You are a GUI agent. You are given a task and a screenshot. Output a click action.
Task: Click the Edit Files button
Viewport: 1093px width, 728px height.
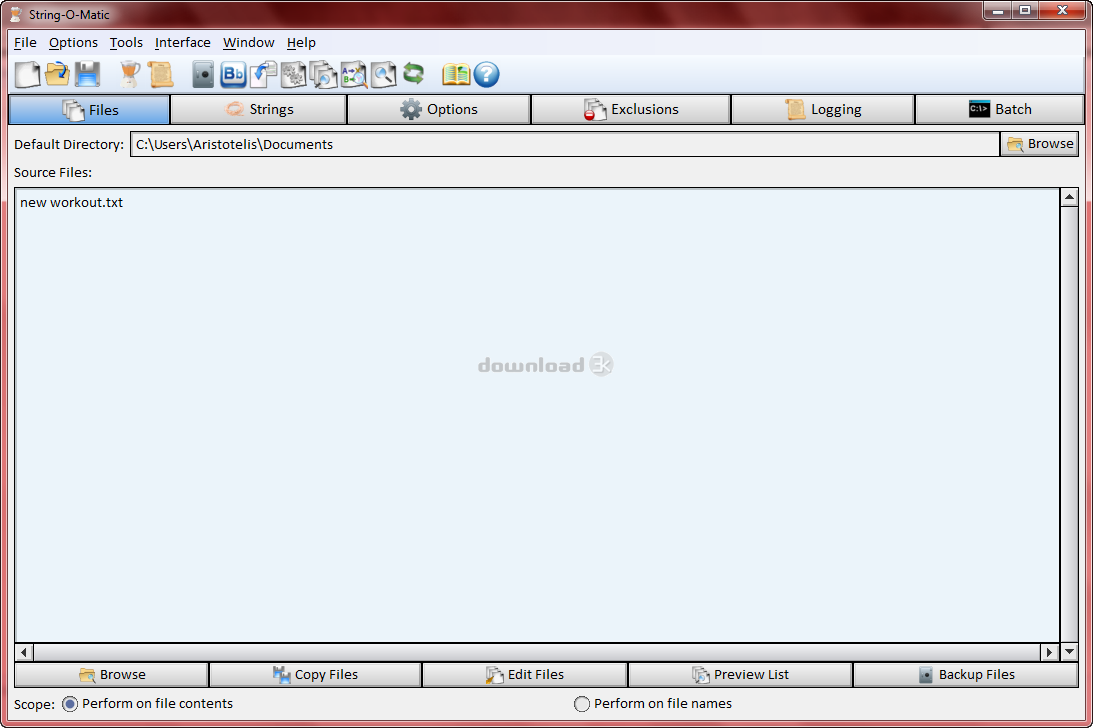525,674
